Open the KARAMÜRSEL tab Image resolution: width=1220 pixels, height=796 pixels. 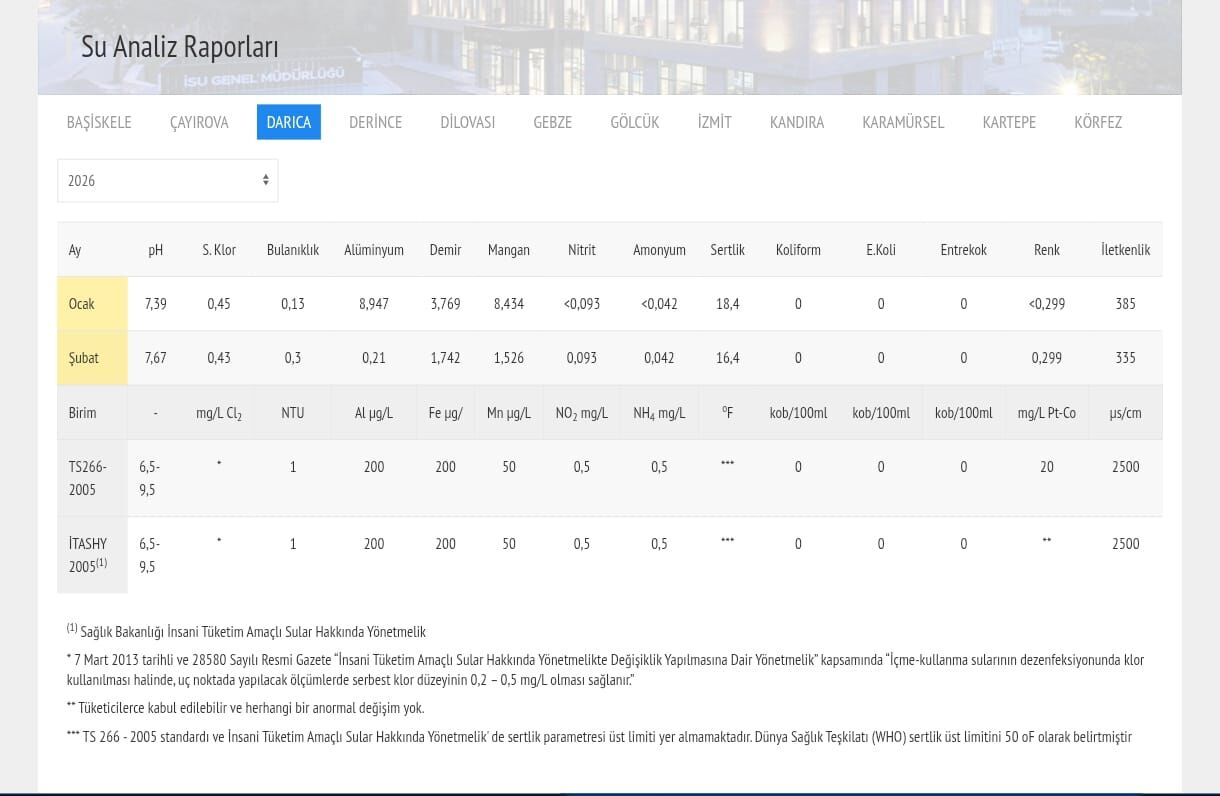[x=902, y=122]
